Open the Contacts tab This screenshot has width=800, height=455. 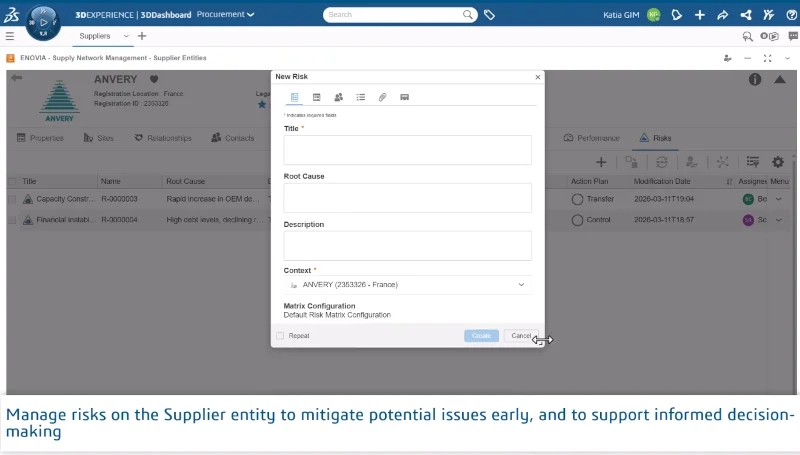pyautogui.click(x=233, y=138)
